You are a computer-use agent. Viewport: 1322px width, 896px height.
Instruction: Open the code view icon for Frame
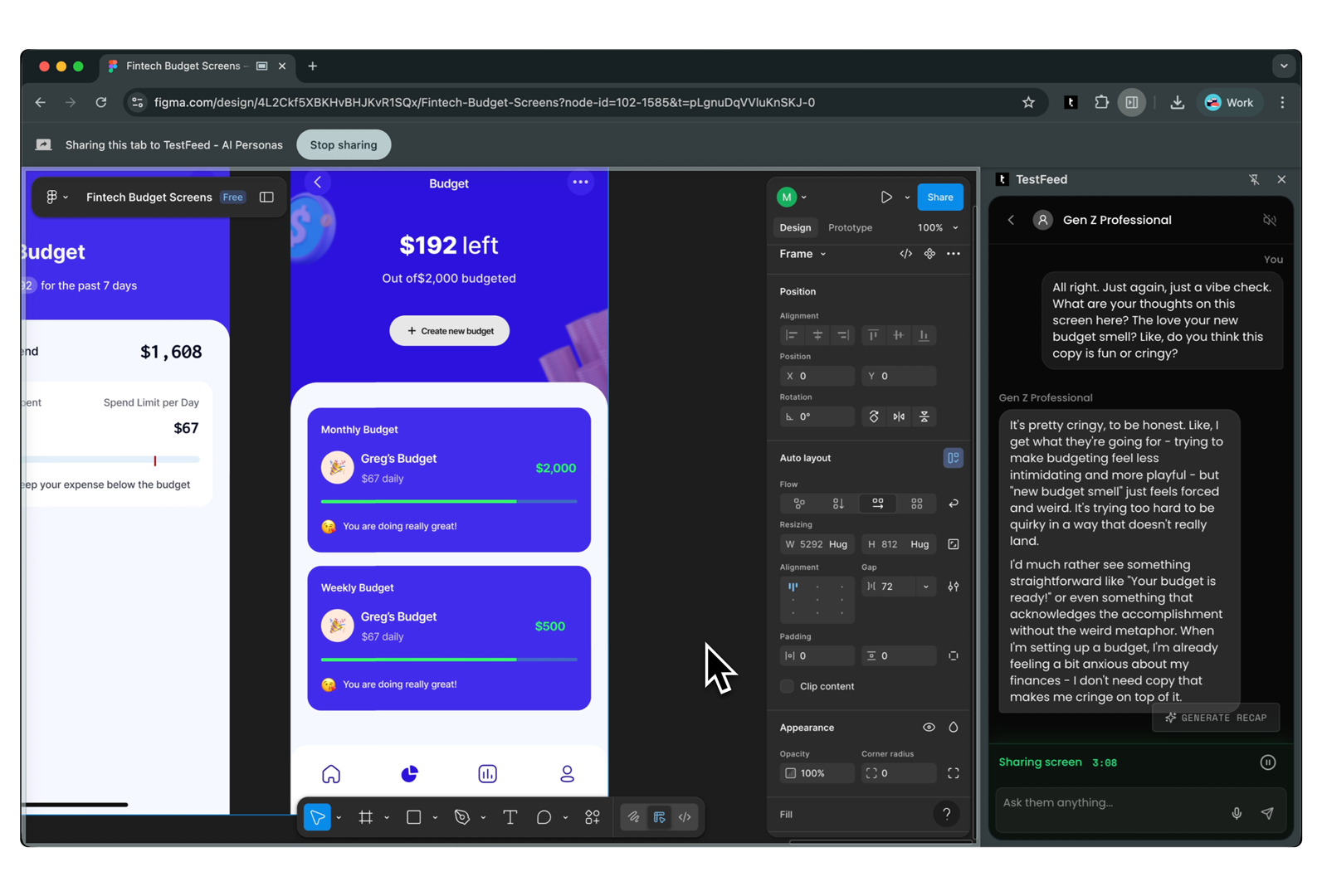coord(905,254)
